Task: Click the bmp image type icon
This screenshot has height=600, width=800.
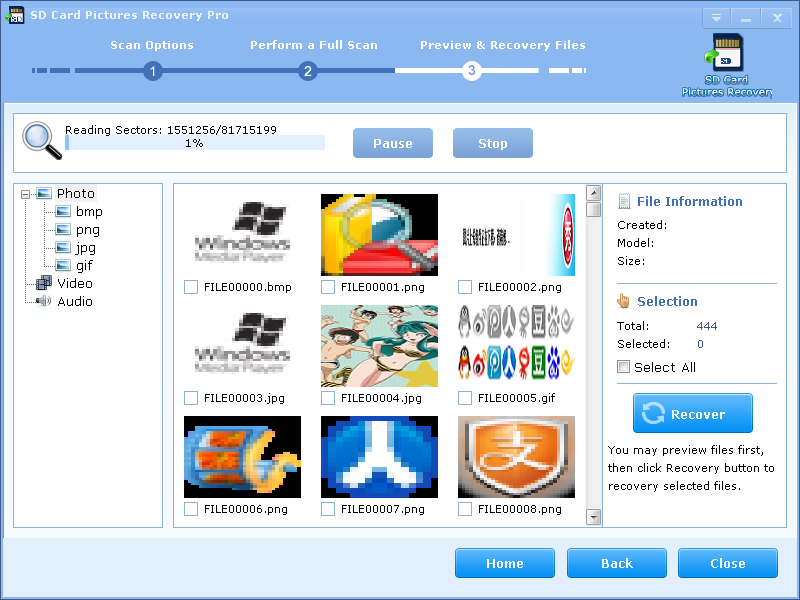Action: click(63, 211)
